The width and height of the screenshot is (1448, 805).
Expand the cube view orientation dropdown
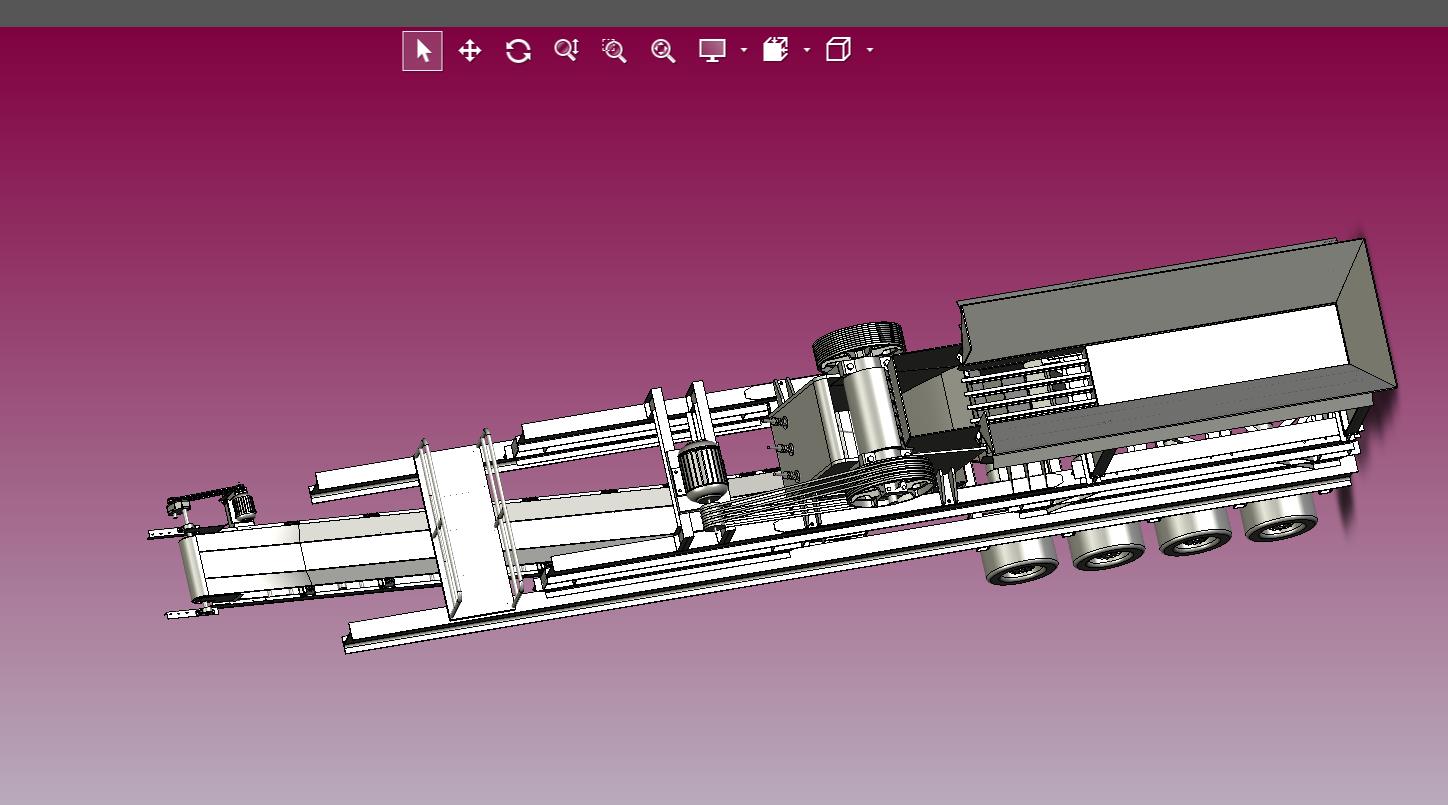(870, 50)
